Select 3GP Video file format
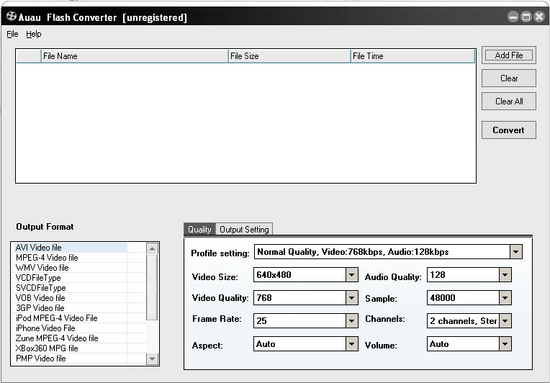Screen dimensions: 550x383 (x=70, y=308)
